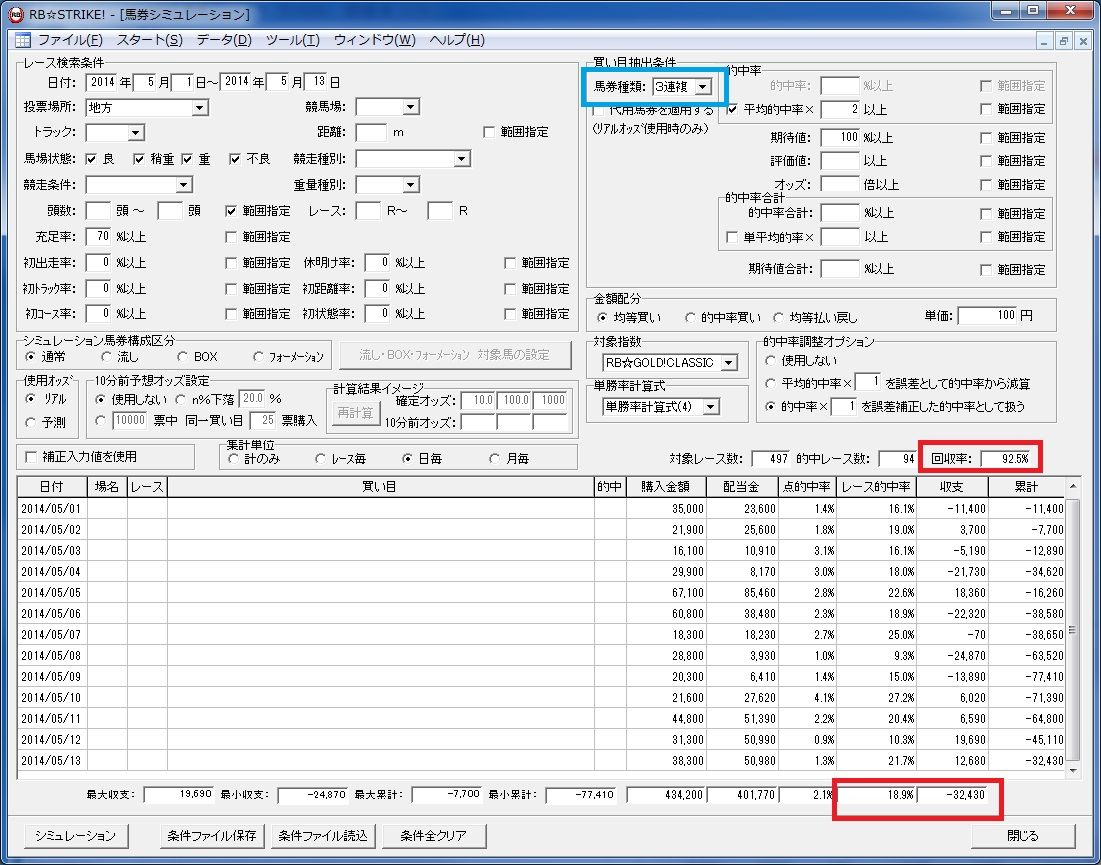
Task: Select the フォーメーション radio button
Action: tap(258, 357)
